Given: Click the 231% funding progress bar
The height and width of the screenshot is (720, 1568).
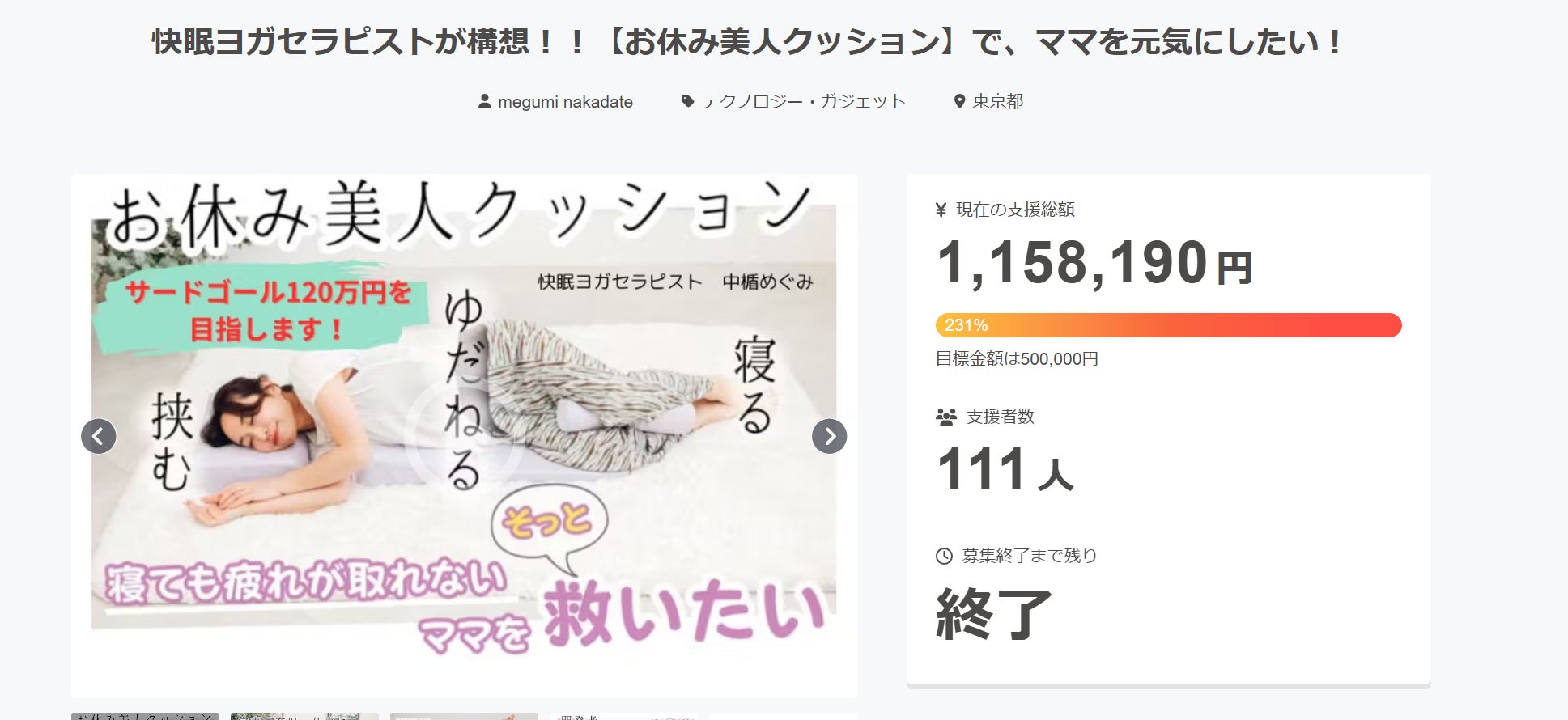Looking at the screenshot, I should (1168, 325).
